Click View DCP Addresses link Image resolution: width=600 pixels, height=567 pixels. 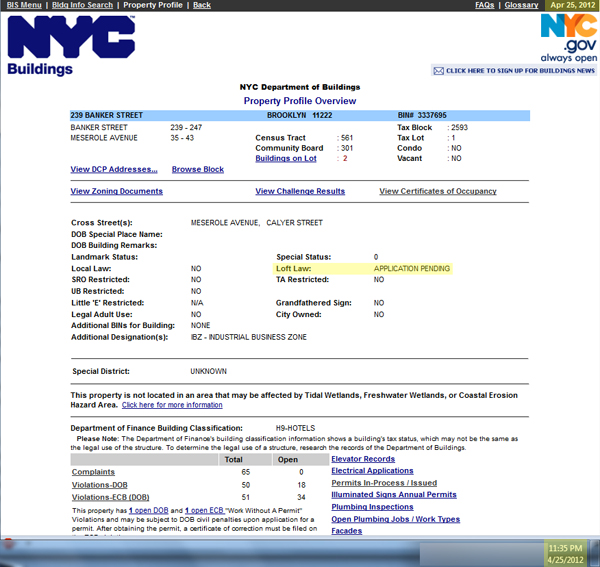113,169
